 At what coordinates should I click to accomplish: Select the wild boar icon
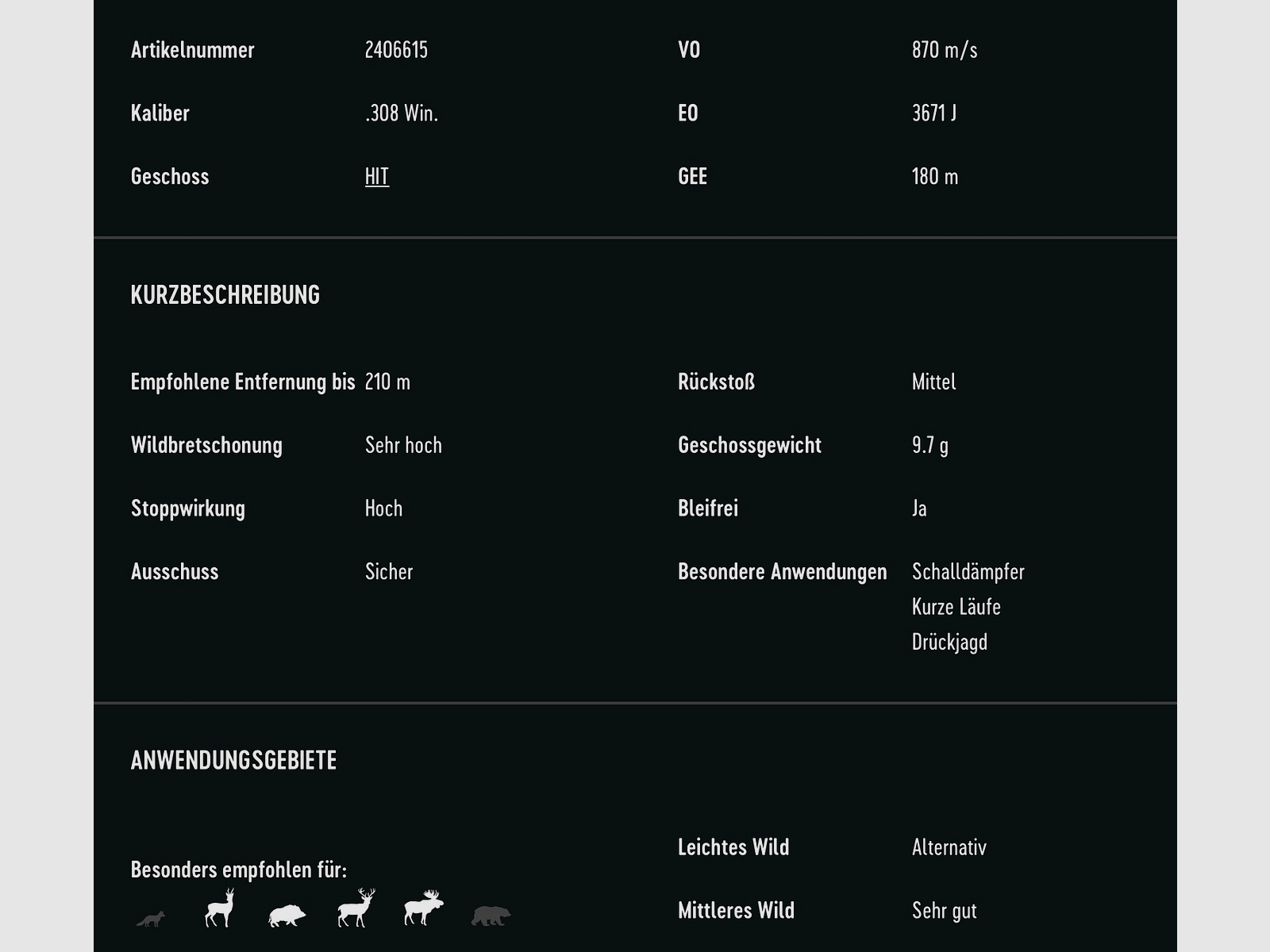click(287, 916)
